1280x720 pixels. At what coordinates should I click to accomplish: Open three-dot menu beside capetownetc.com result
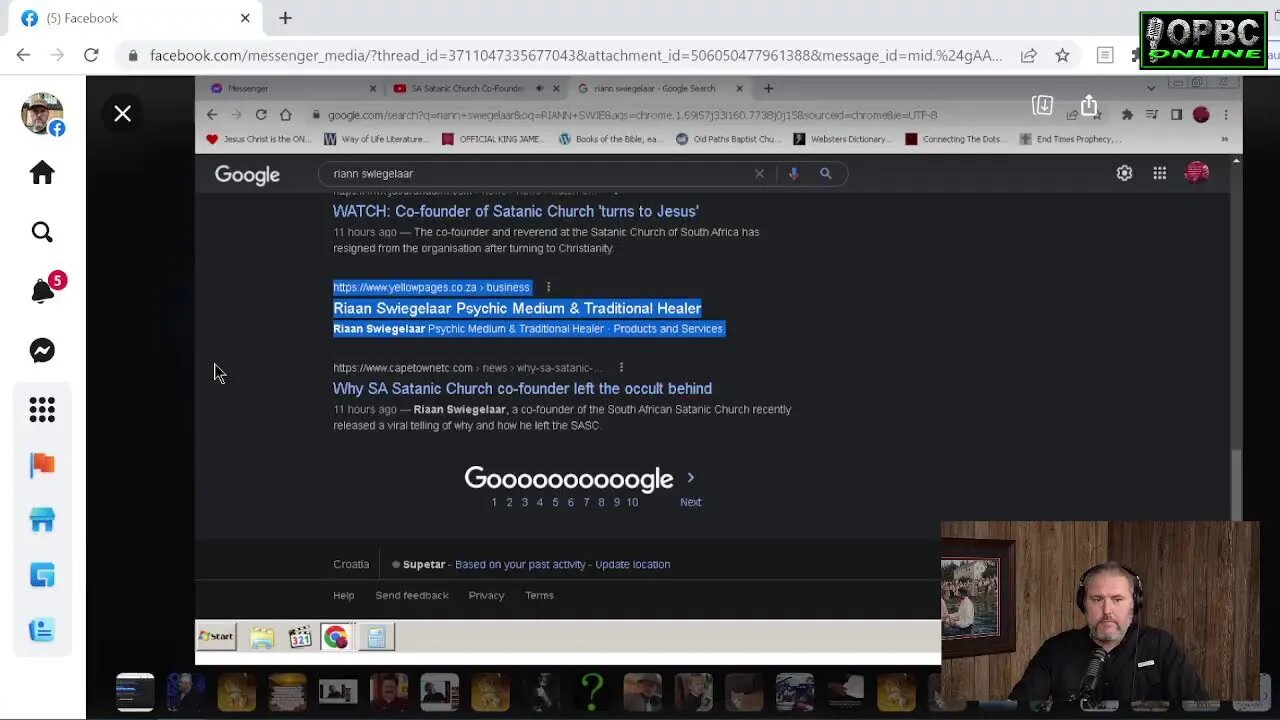tap(621, 368)
